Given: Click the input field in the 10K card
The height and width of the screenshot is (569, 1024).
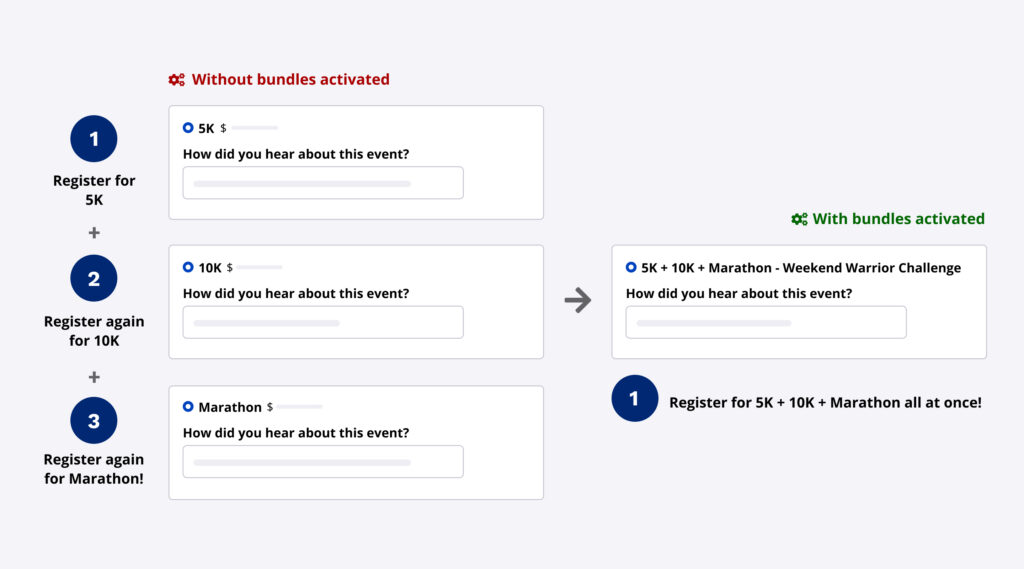Looking at the screenshot, I should click(x=323, y=322).
